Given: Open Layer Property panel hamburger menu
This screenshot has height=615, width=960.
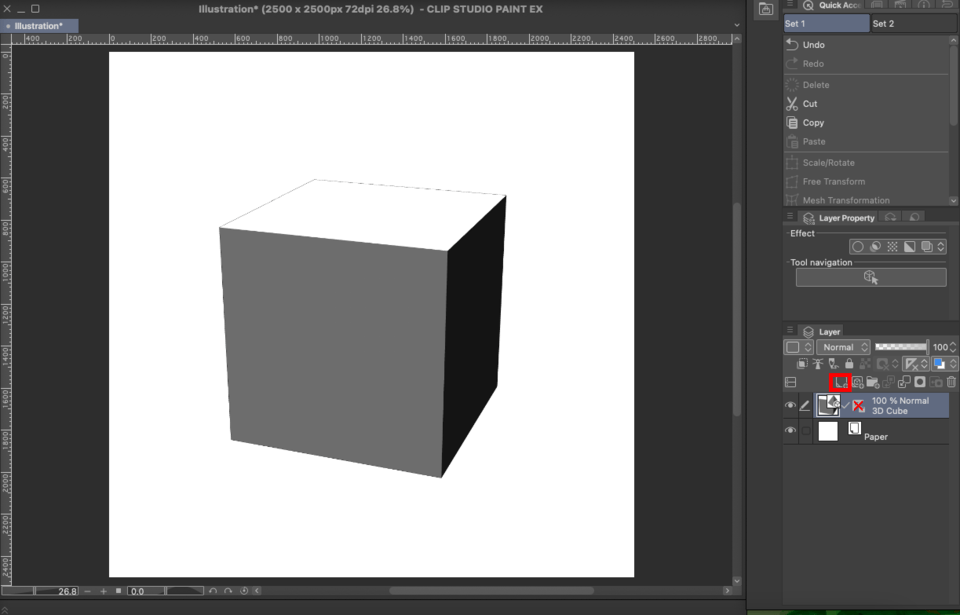Looking at the screenshot, I should (x=790, y=216).
